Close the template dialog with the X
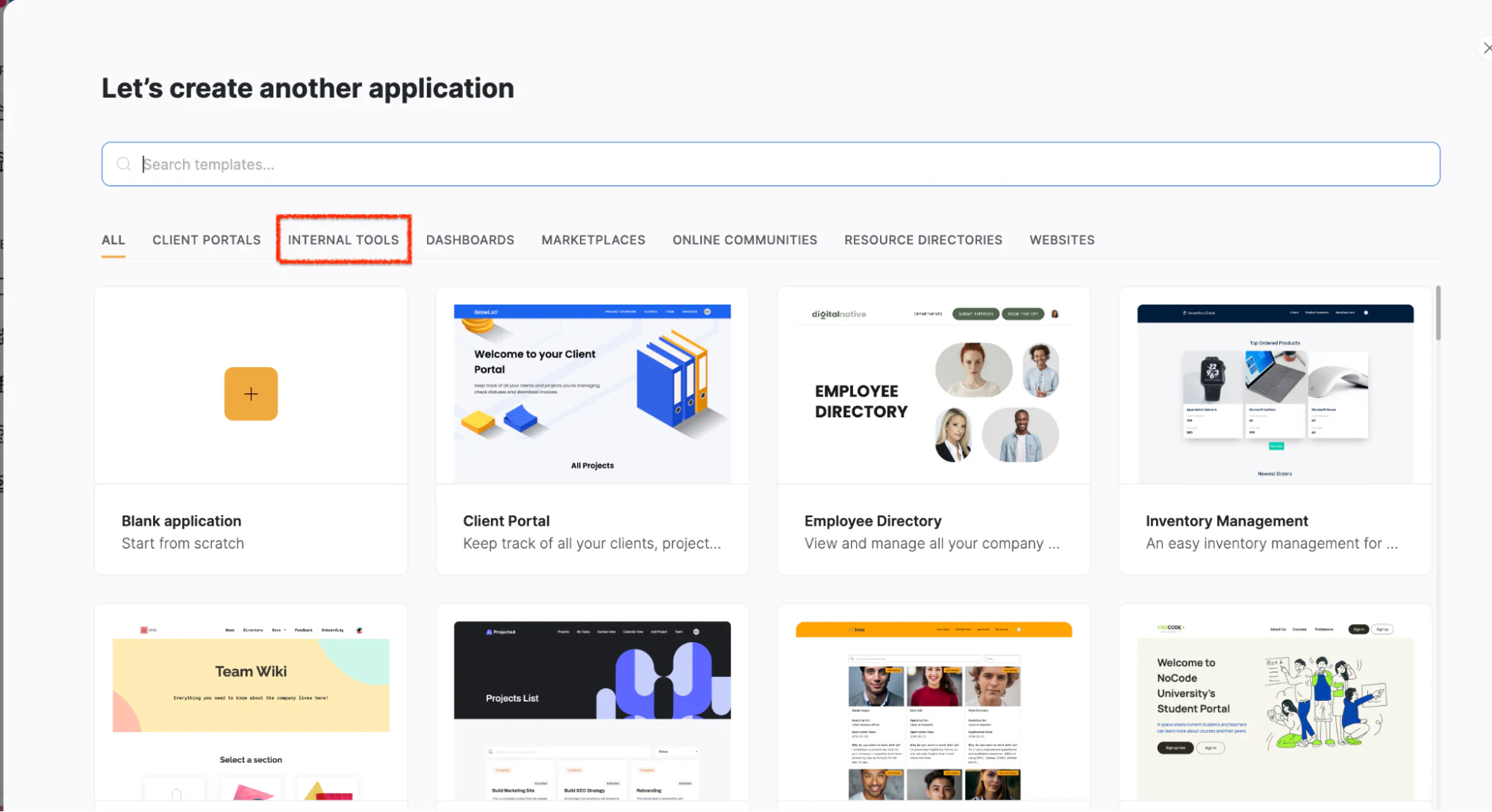The image size is (1492, 812). (1487, 48)
